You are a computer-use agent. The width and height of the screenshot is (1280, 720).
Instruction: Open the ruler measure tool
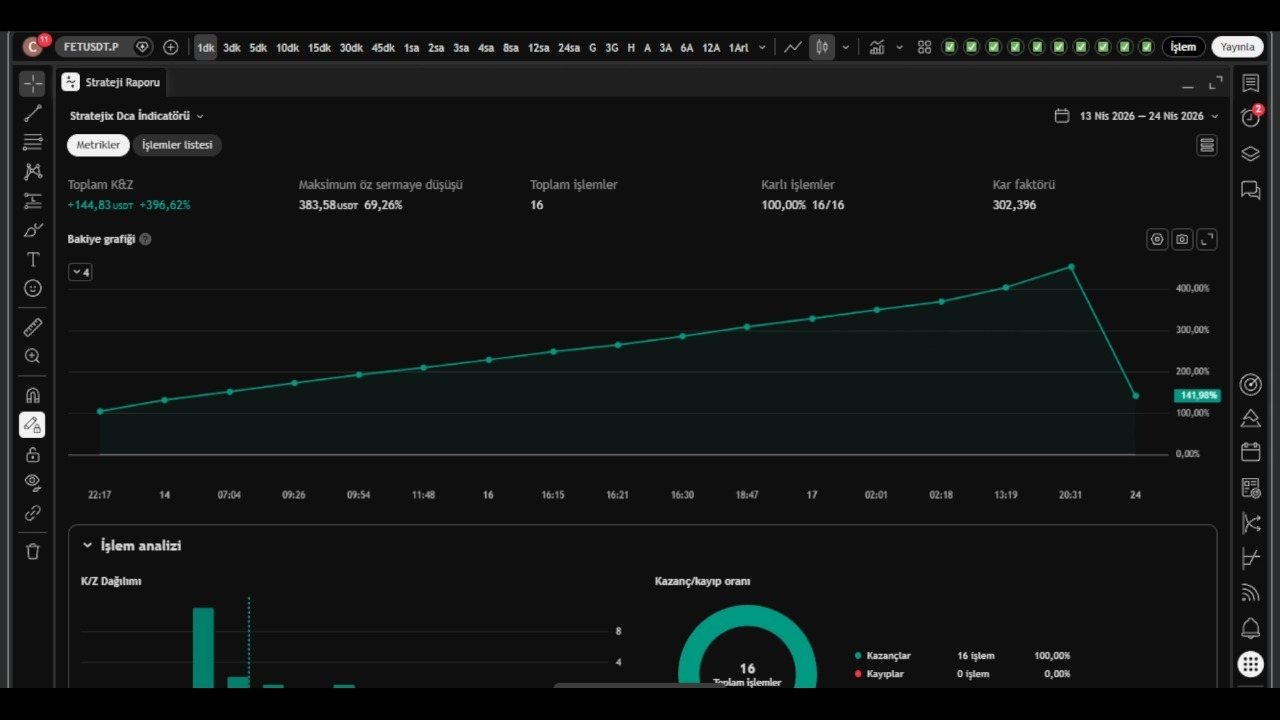click(x=33, y=327)
